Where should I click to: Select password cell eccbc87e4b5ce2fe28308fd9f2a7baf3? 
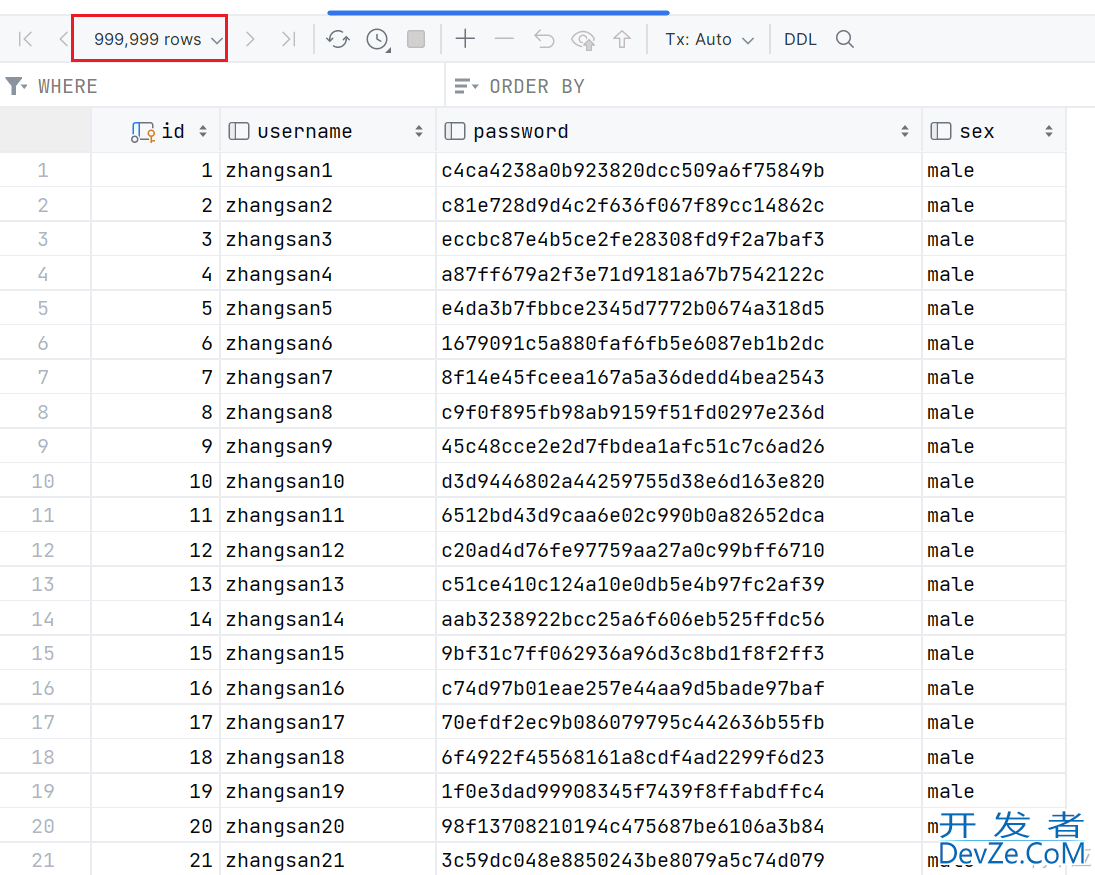point(679,240)
